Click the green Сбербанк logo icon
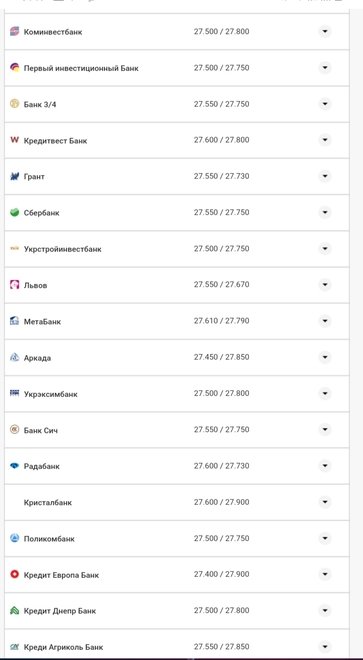Screen dimensions: 363x660 pyautogui.click(x=15, y=213)
